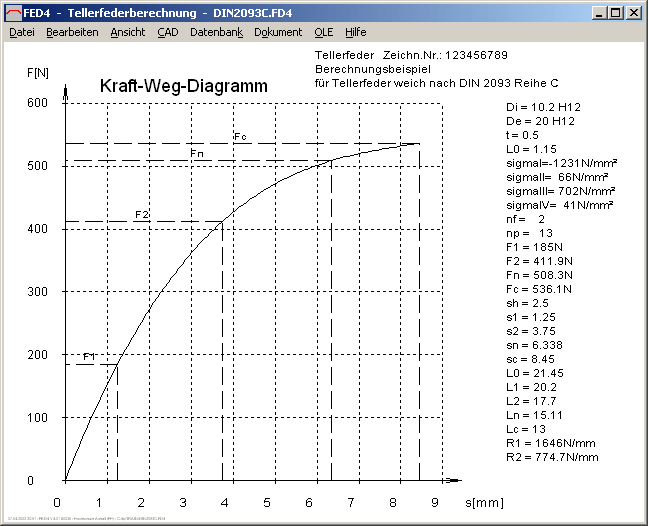Minimize the FED4 window
648x526 pixels.
pos(598,13)
